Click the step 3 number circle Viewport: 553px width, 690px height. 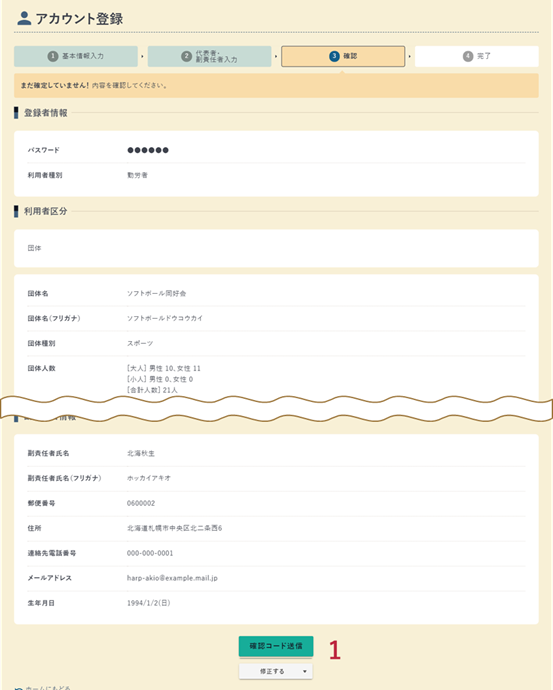(x=334, y=56)
